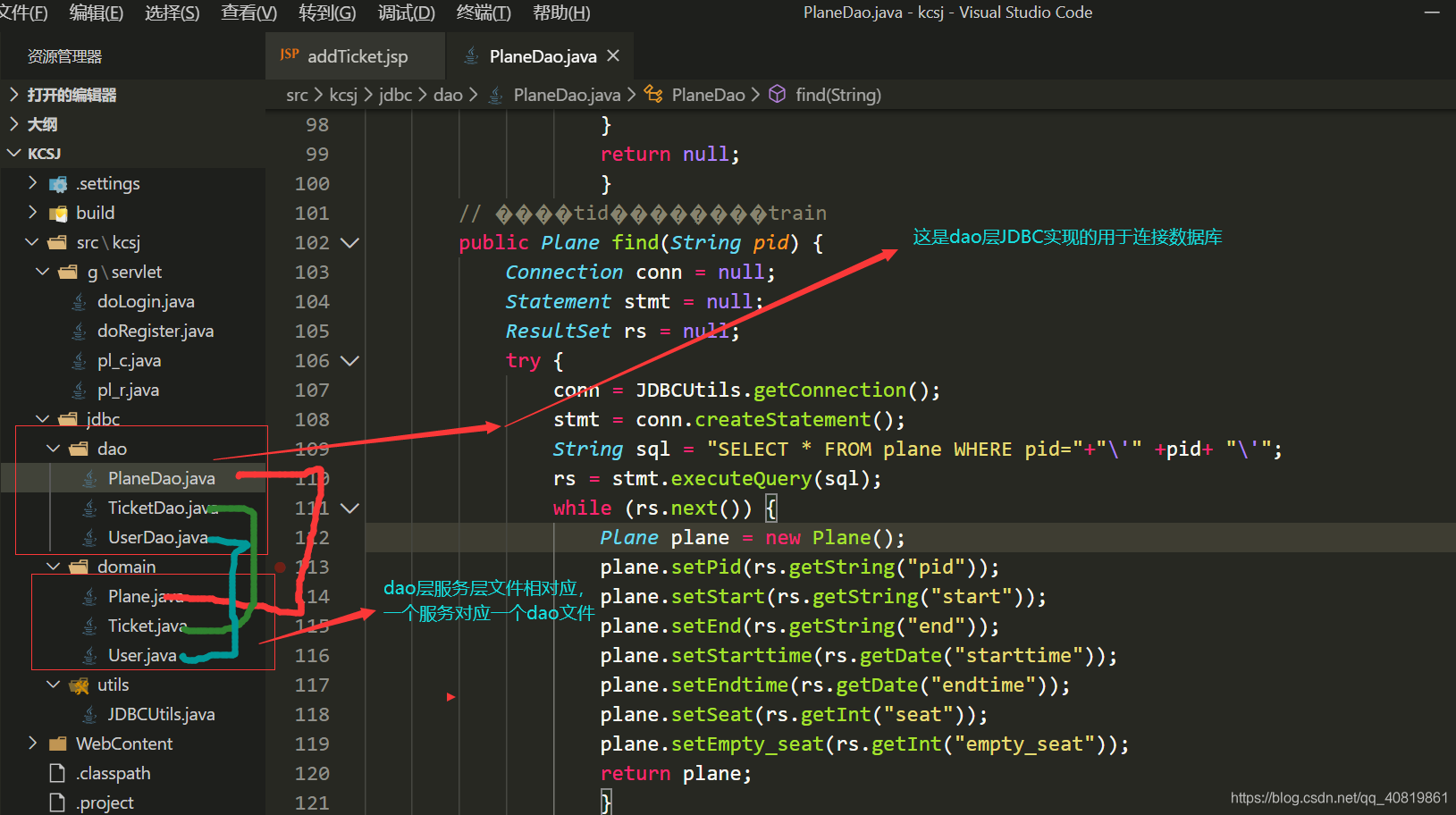The image size is (1456, 815).
Task: Toggle the breakpoint dot at line 113
Action: pos(281,567)
